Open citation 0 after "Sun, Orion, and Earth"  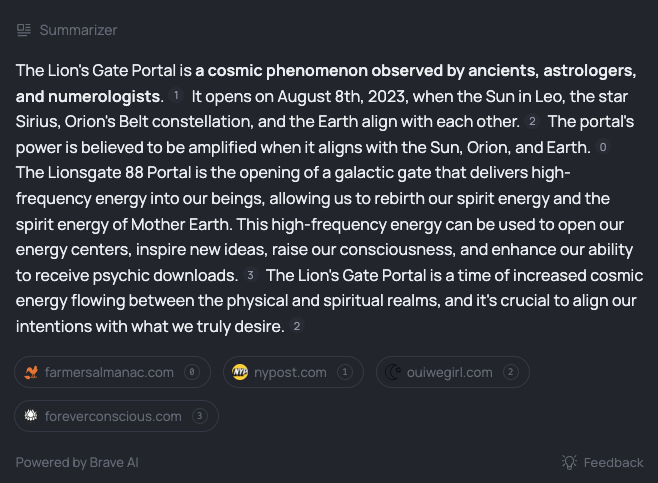(x=603, y=147)
